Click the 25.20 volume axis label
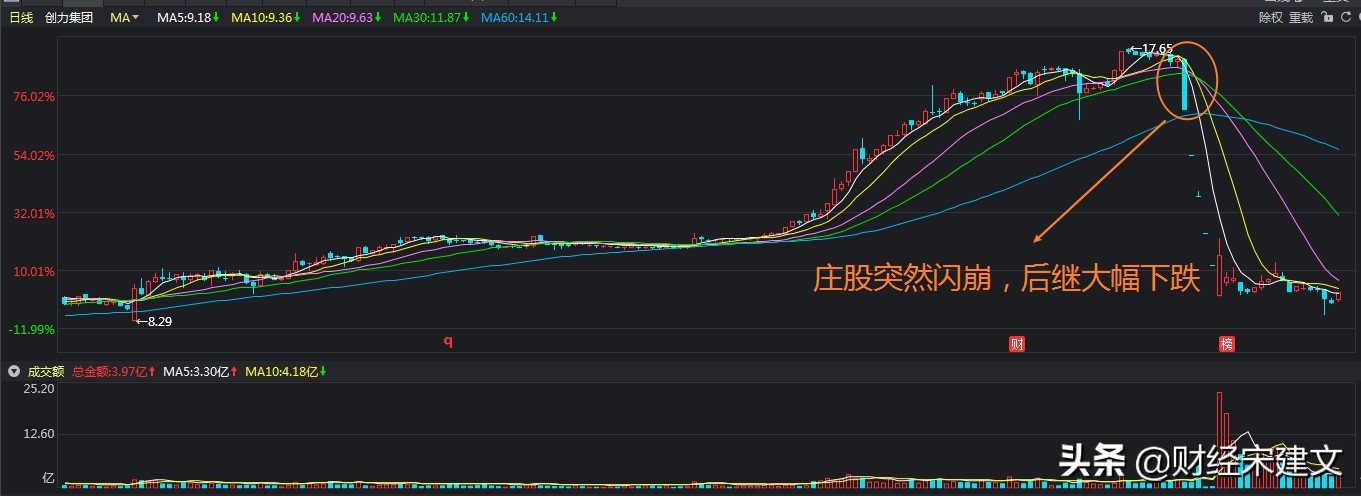The width and height of the screenshot is (1361, 496). pyautogui.click(x=39, y=388)
